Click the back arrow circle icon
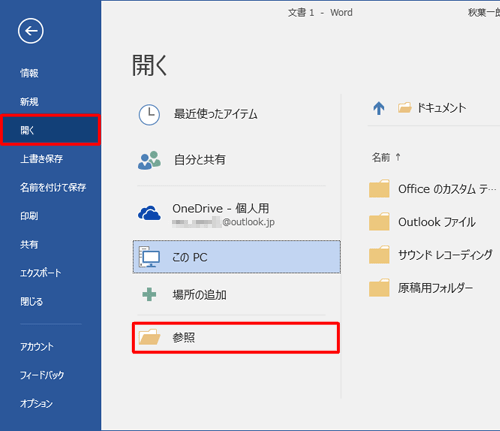500x431 pixels. click(x=31, y=31)
